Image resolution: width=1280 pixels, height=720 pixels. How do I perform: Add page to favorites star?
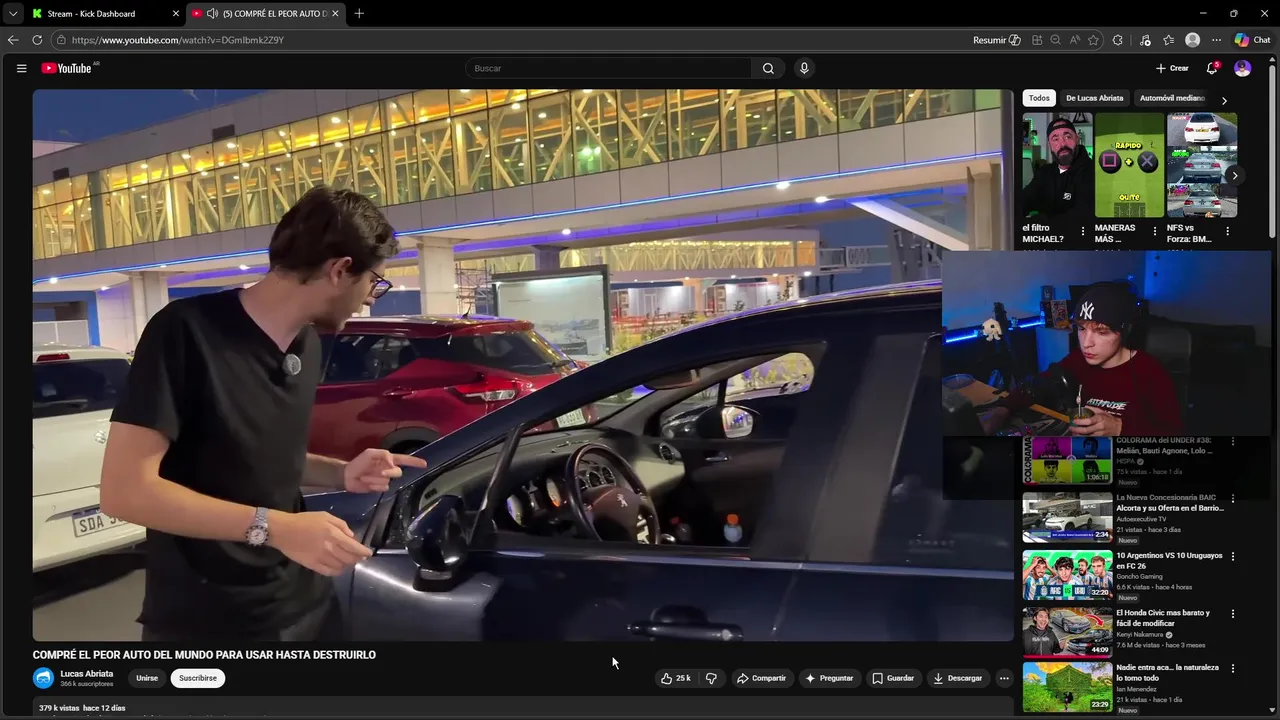pos(1093,40)
